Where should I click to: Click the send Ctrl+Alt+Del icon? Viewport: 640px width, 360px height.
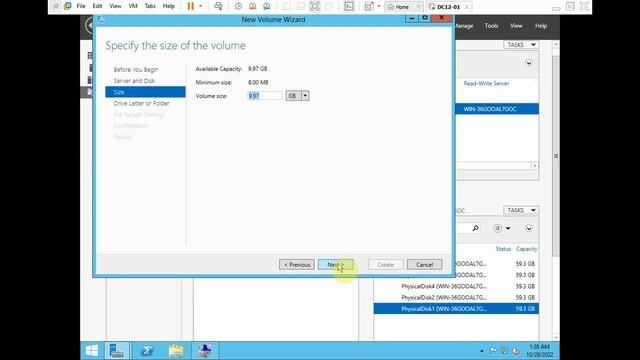pos(218,6)
